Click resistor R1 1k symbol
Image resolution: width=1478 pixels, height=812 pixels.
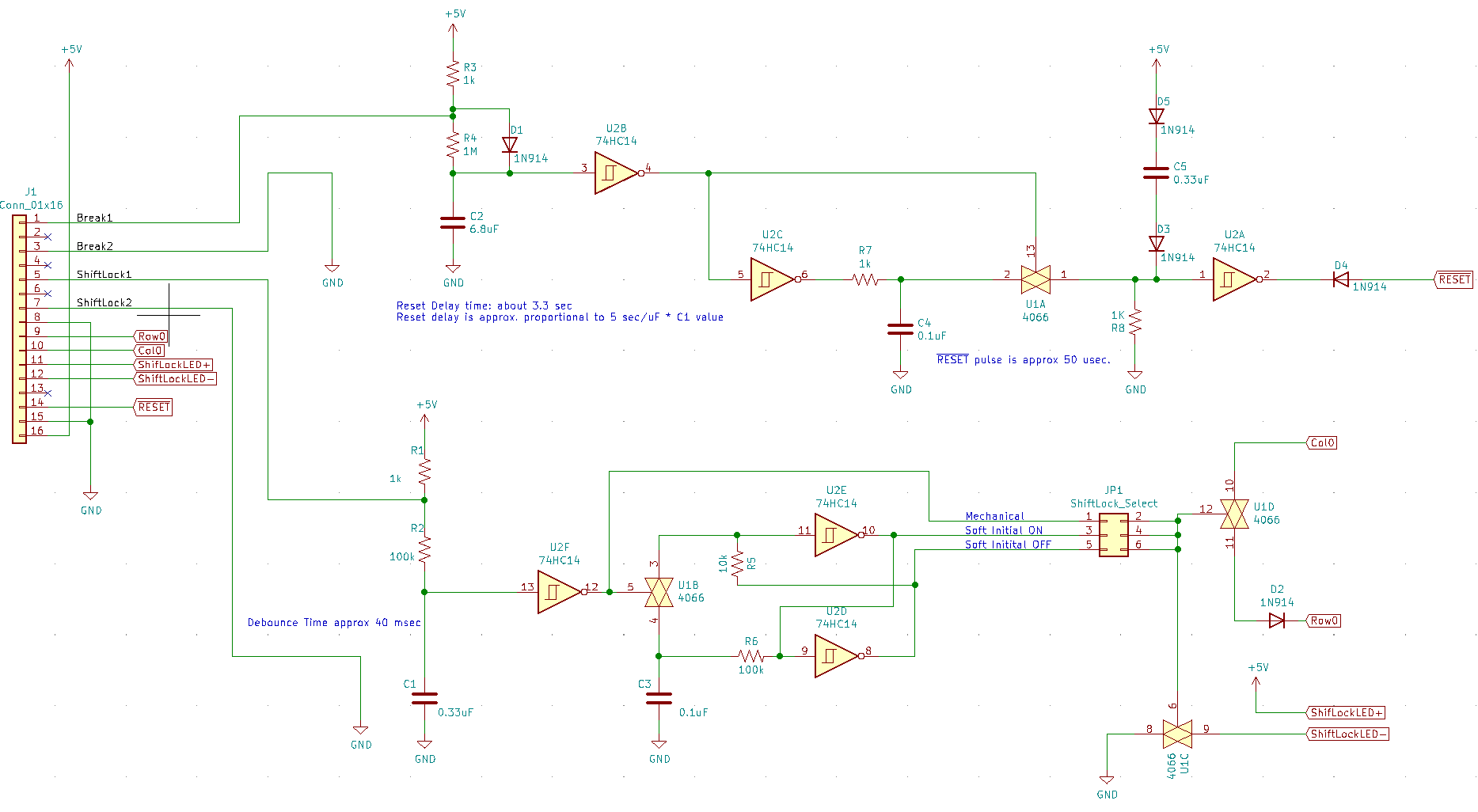pos(424,472)
